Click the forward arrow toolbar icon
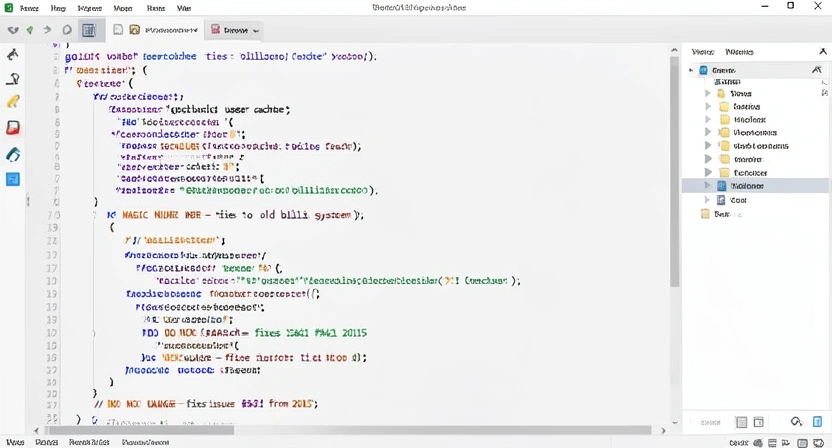 (x=47, y=30)
